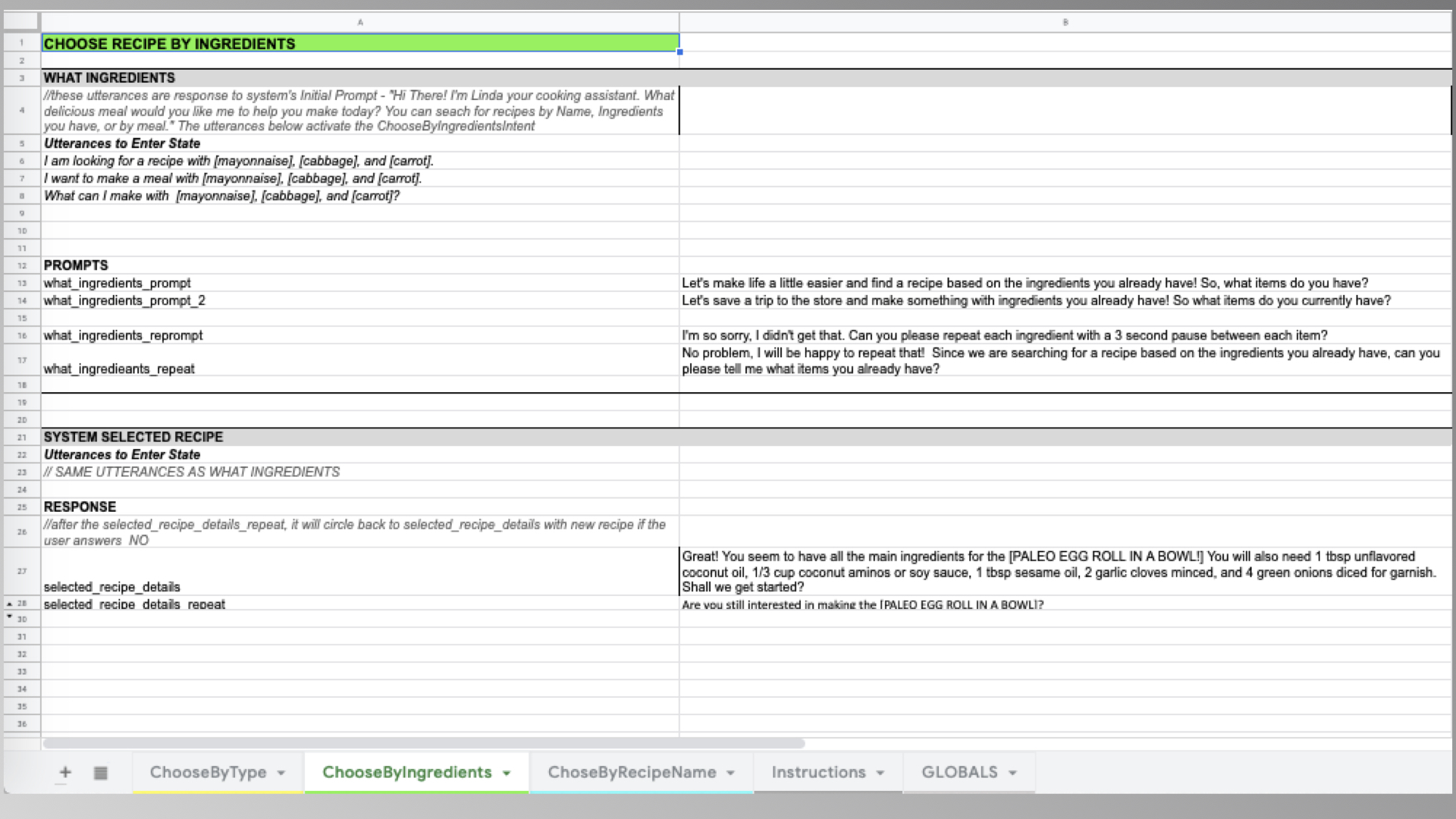Switch to the Instructions sheet tab
The width and height of the screenshot is (1456, 819).
click(817, 772)
